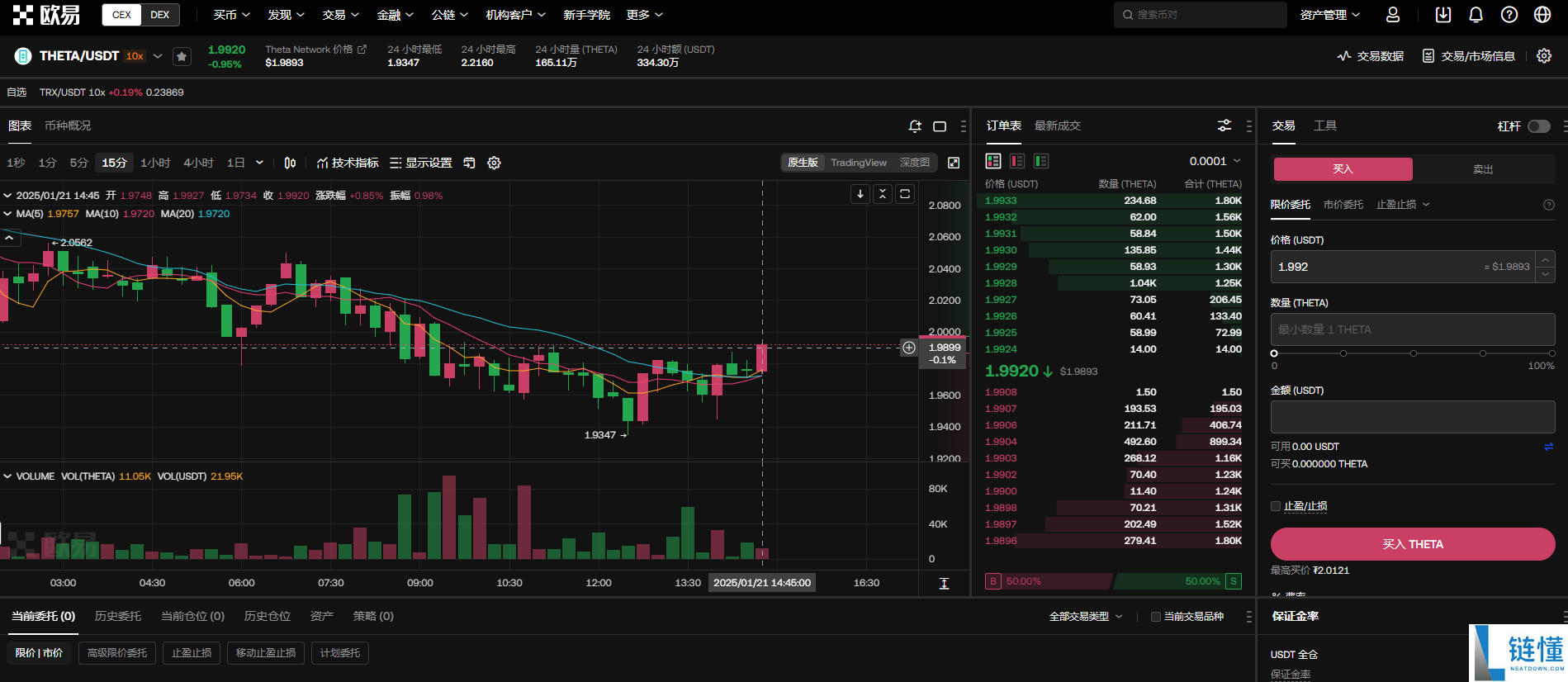1568x682 pixels.
Task: Check the 止盈/止损 checkbox
Action: (x=1276, y=506)
